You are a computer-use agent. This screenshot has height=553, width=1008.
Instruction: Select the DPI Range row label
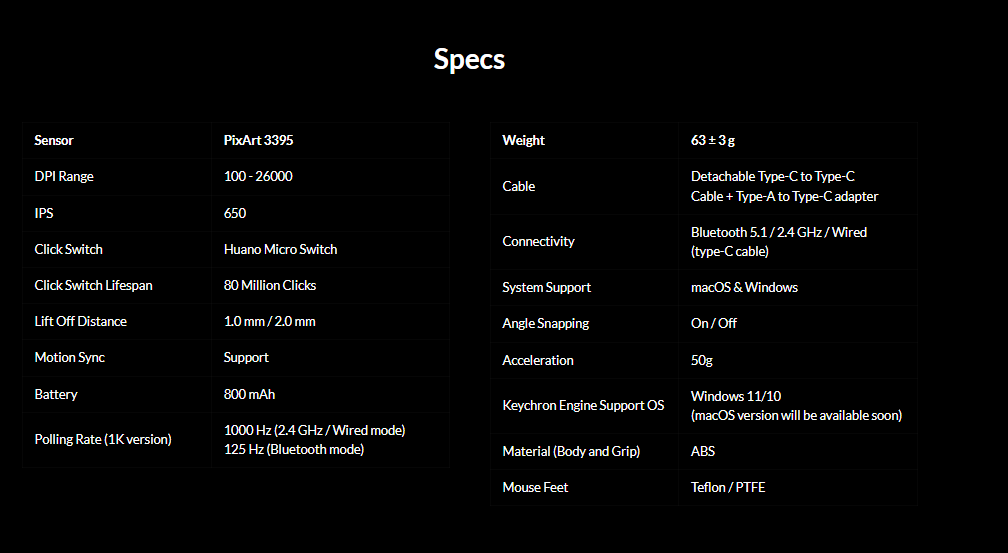pyautogui.click(x=64, y=176)
